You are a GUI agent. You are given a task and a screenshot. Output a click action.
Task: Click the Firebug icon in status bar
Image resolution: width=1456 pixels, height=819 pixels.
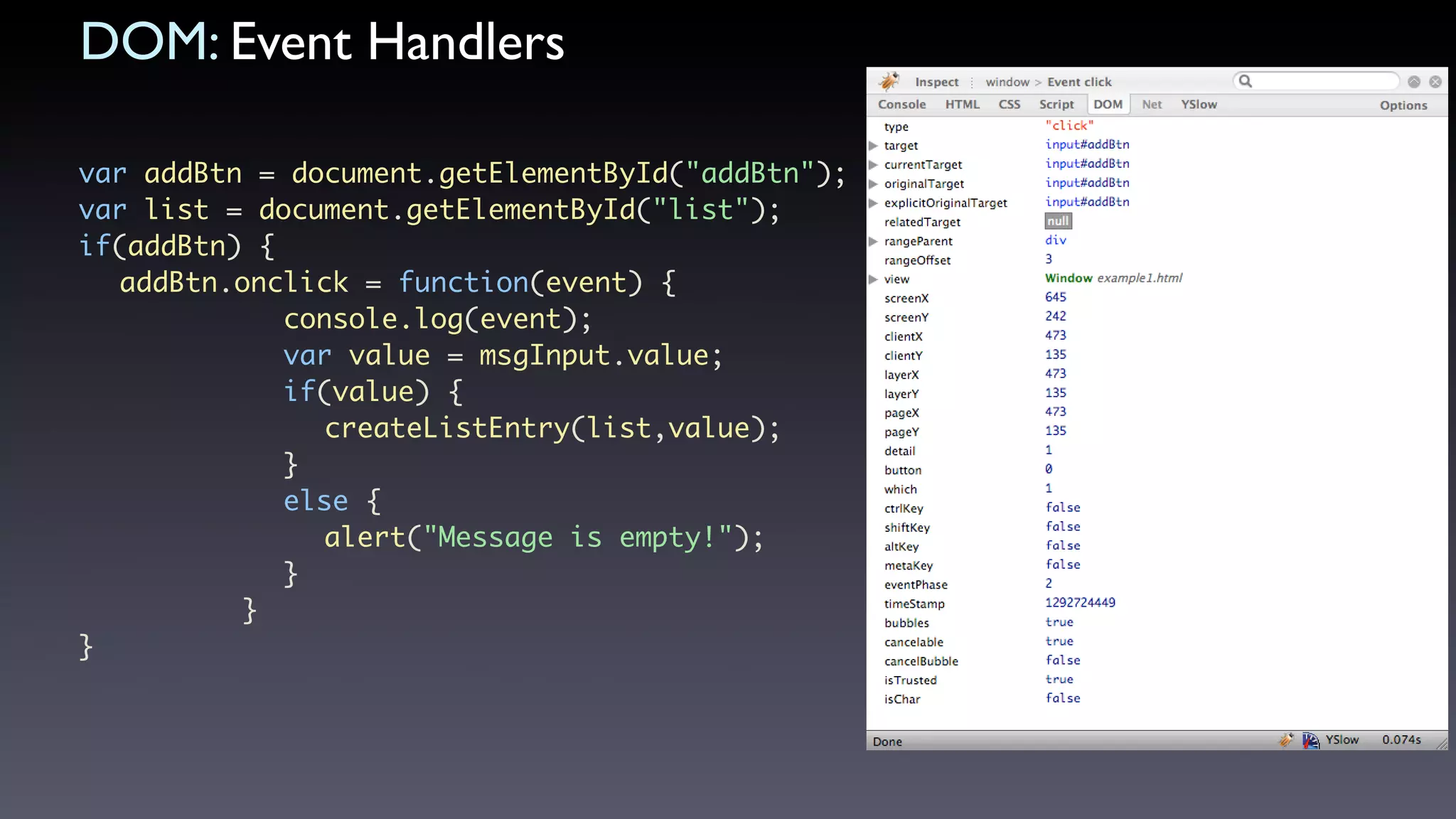coord(1286,740)
